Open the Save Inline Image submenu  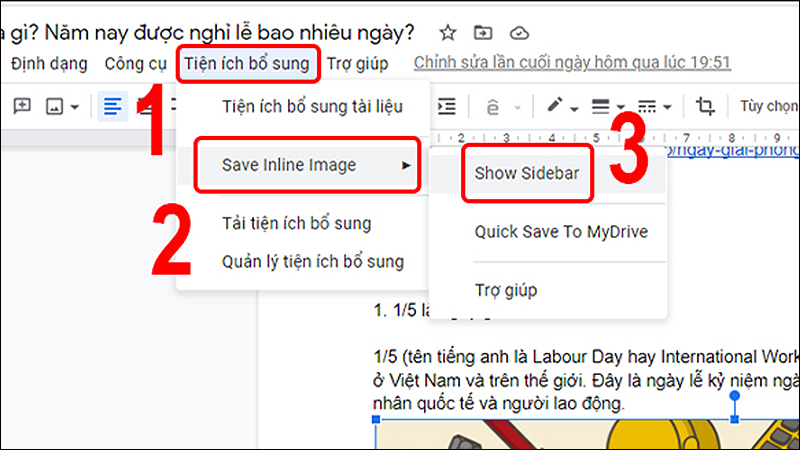(302, 165)
